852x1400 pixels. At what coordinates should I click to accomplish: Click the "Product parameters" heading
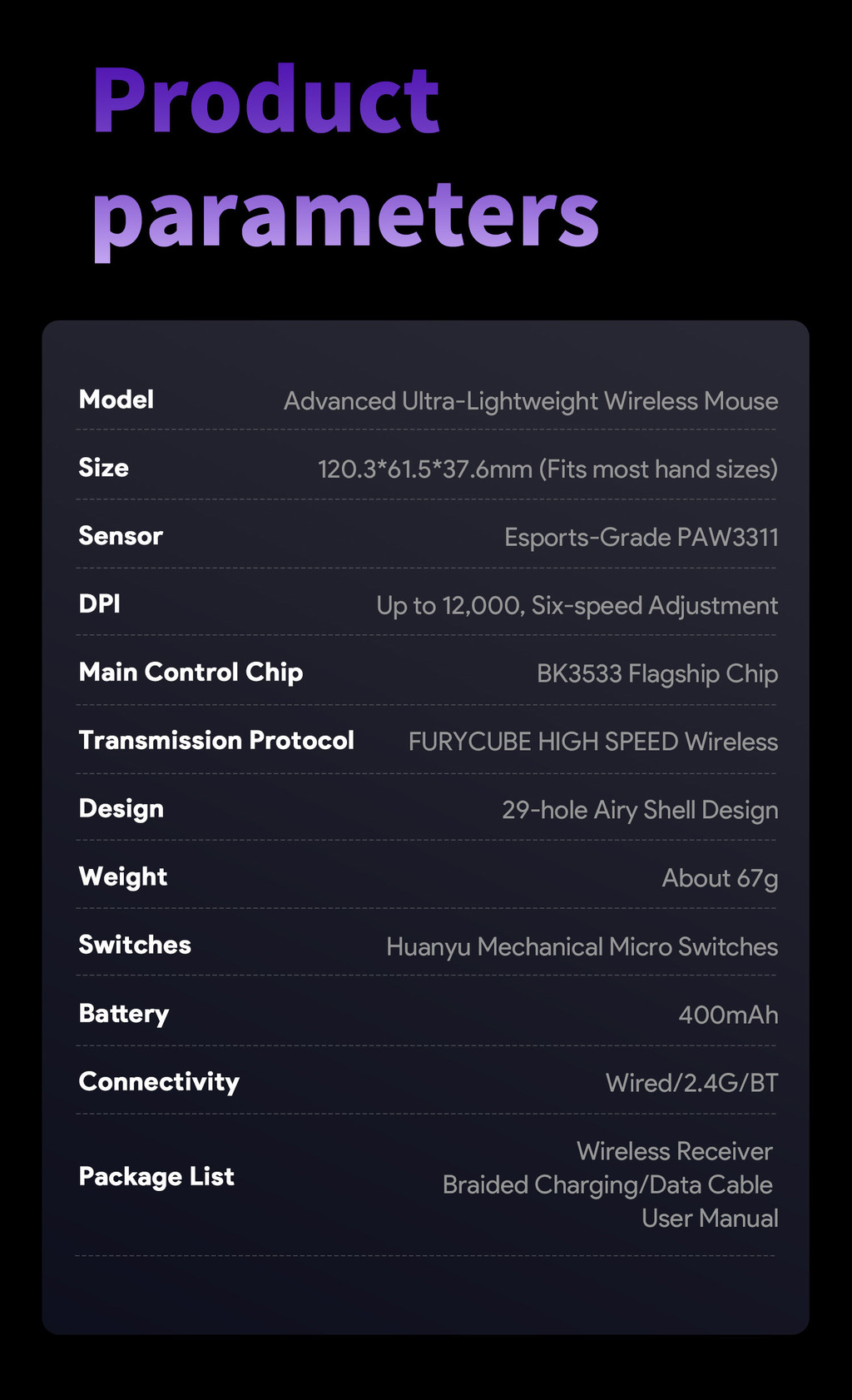pos(345,156)
